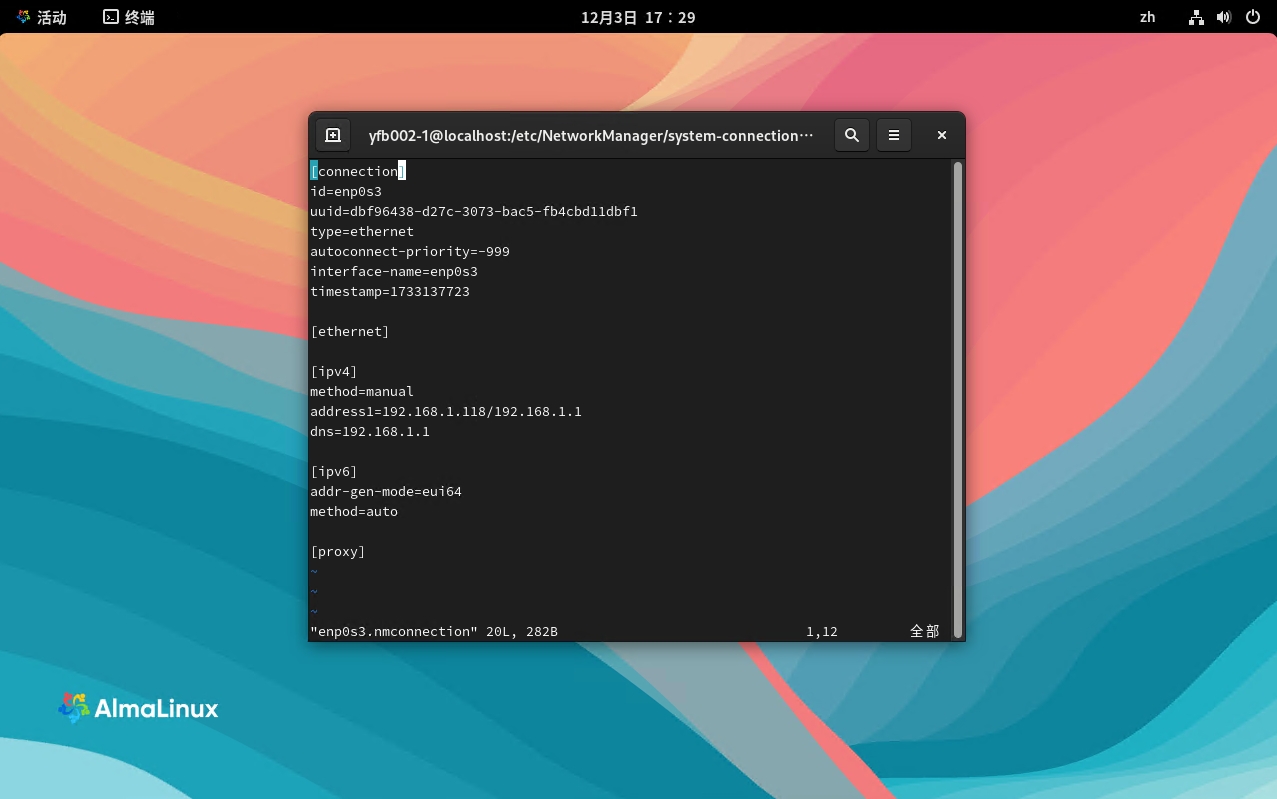Image resolution: width=1277 pixels, height=799 pixels.
Task: Click the address1=192.168.1.118 line
Action: point(445,412)
